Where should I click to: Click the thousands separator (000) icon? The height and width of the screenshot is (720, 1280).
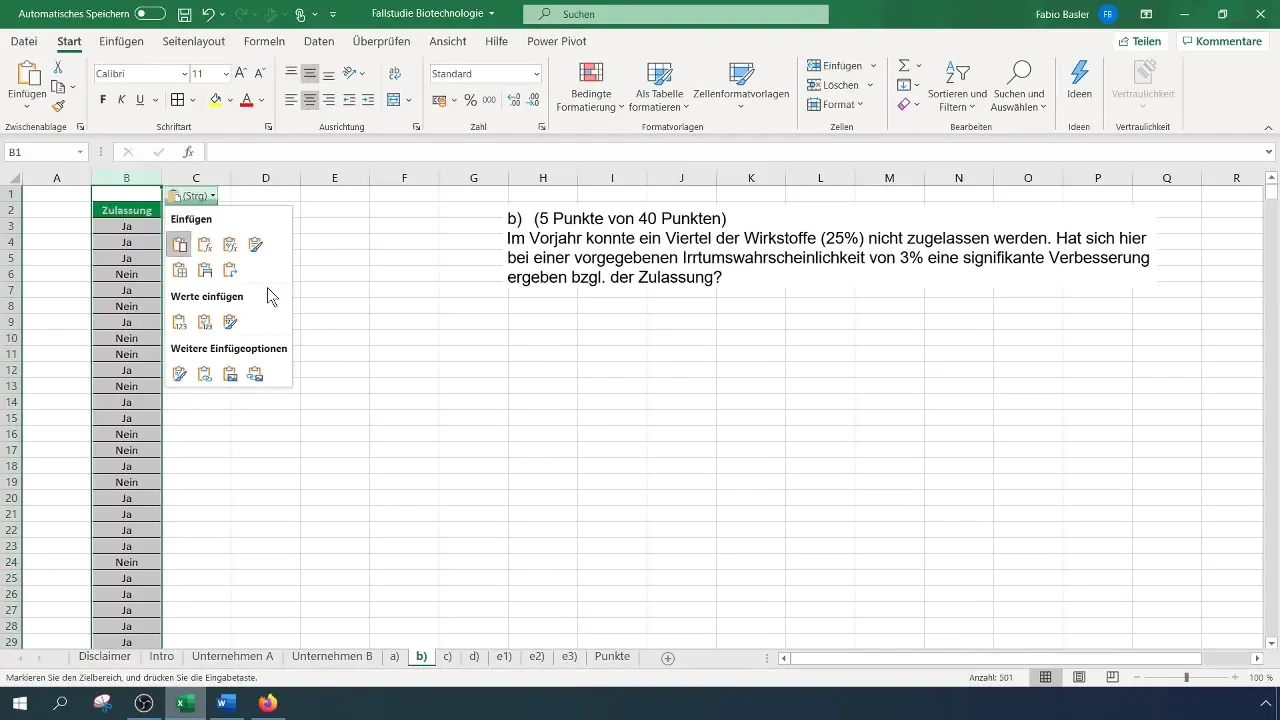click(x=489, y=100)
